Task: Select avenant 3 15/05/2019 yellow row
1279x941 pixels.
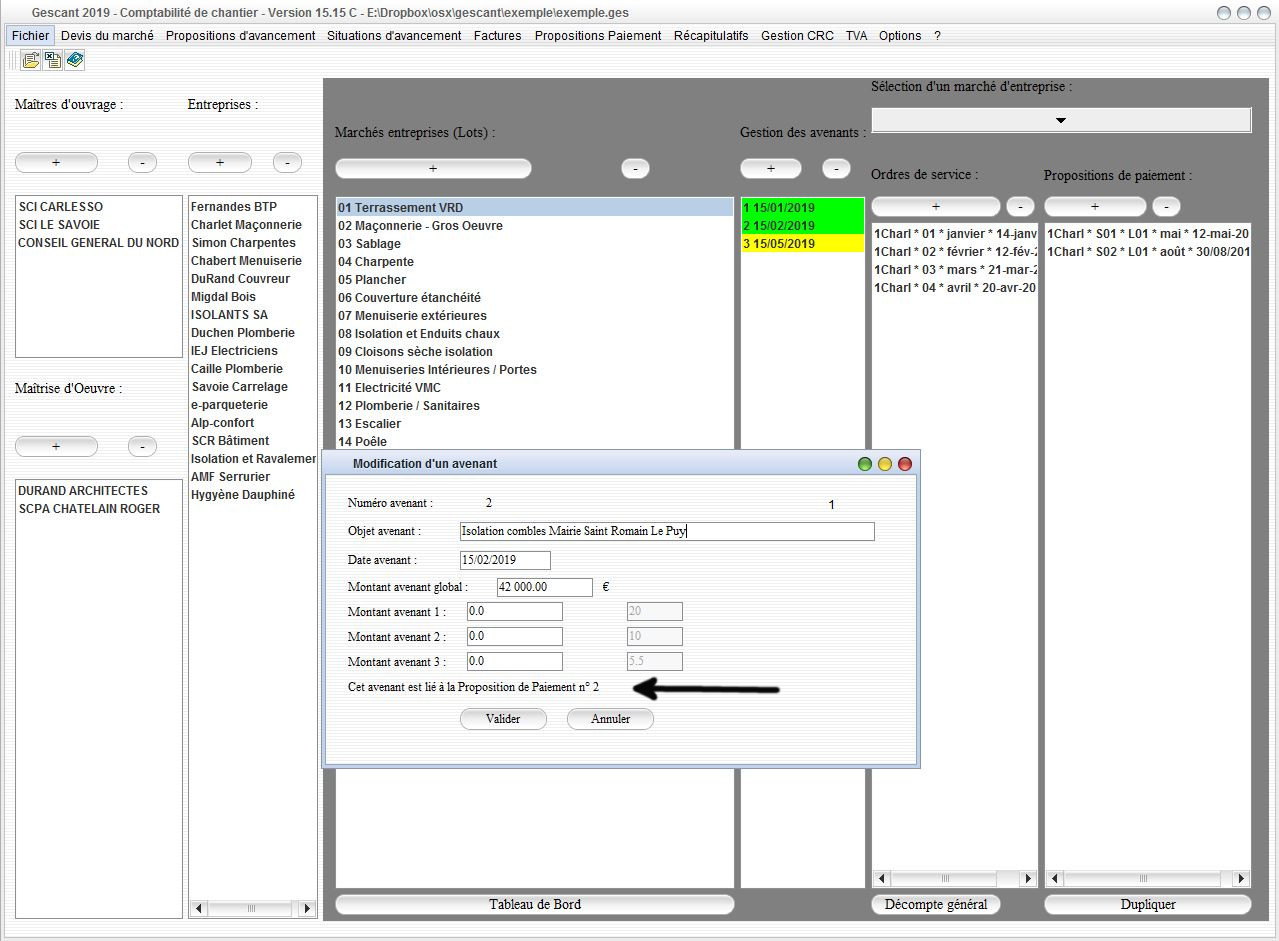Action: click(802, 244)
